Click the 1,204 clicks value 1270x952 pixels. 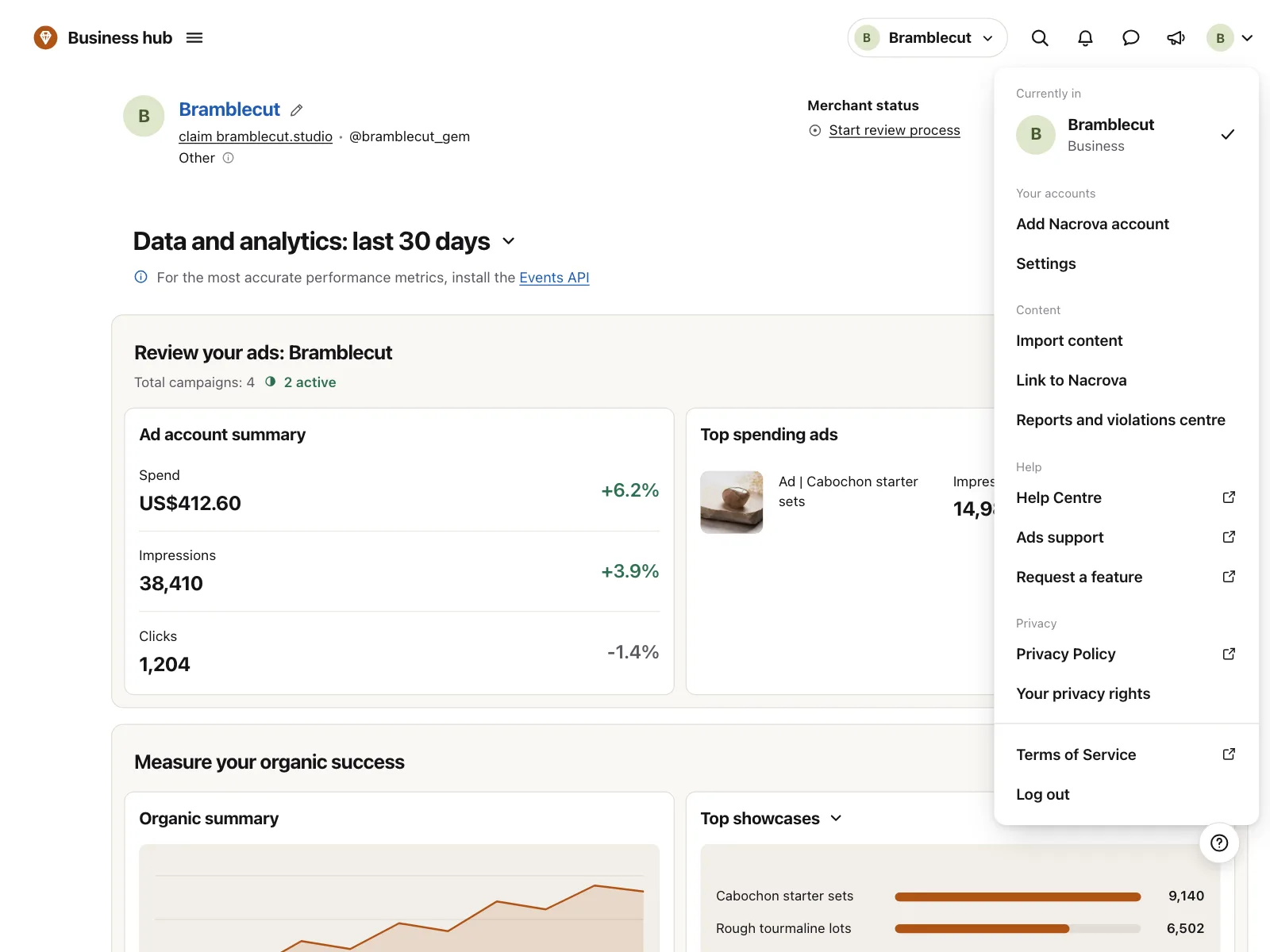[165, 665]
